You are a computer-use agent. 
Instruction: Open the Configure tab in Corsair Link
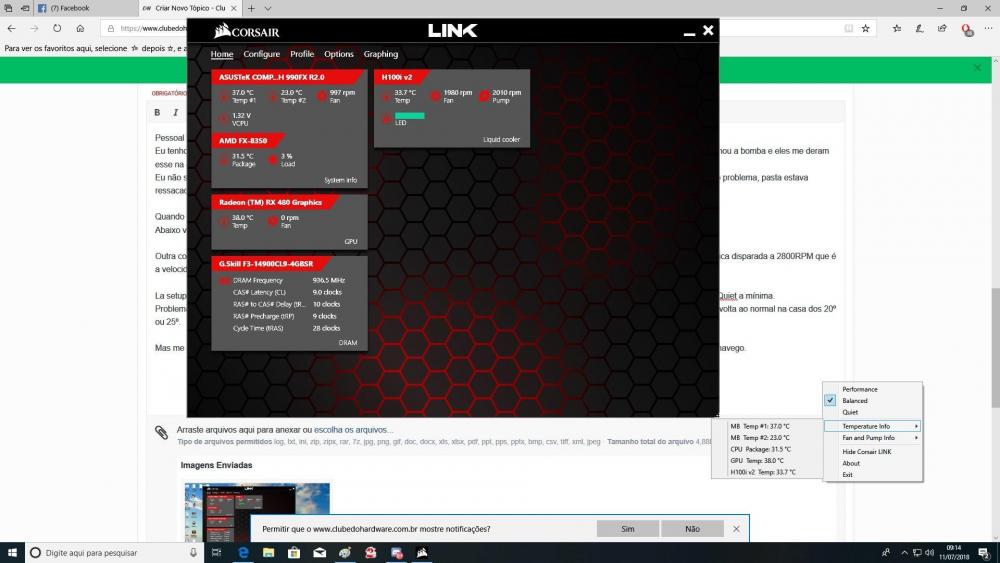click(262, 54)
